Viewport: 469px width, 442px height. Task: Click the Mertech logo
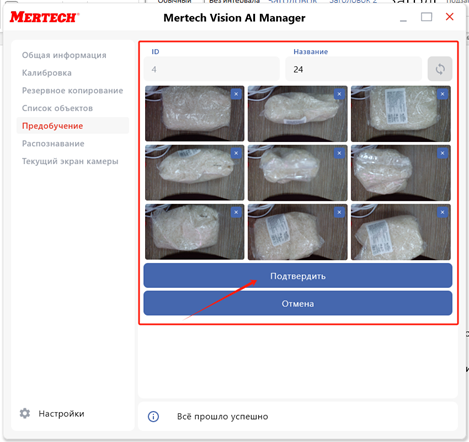coord(44,17)
